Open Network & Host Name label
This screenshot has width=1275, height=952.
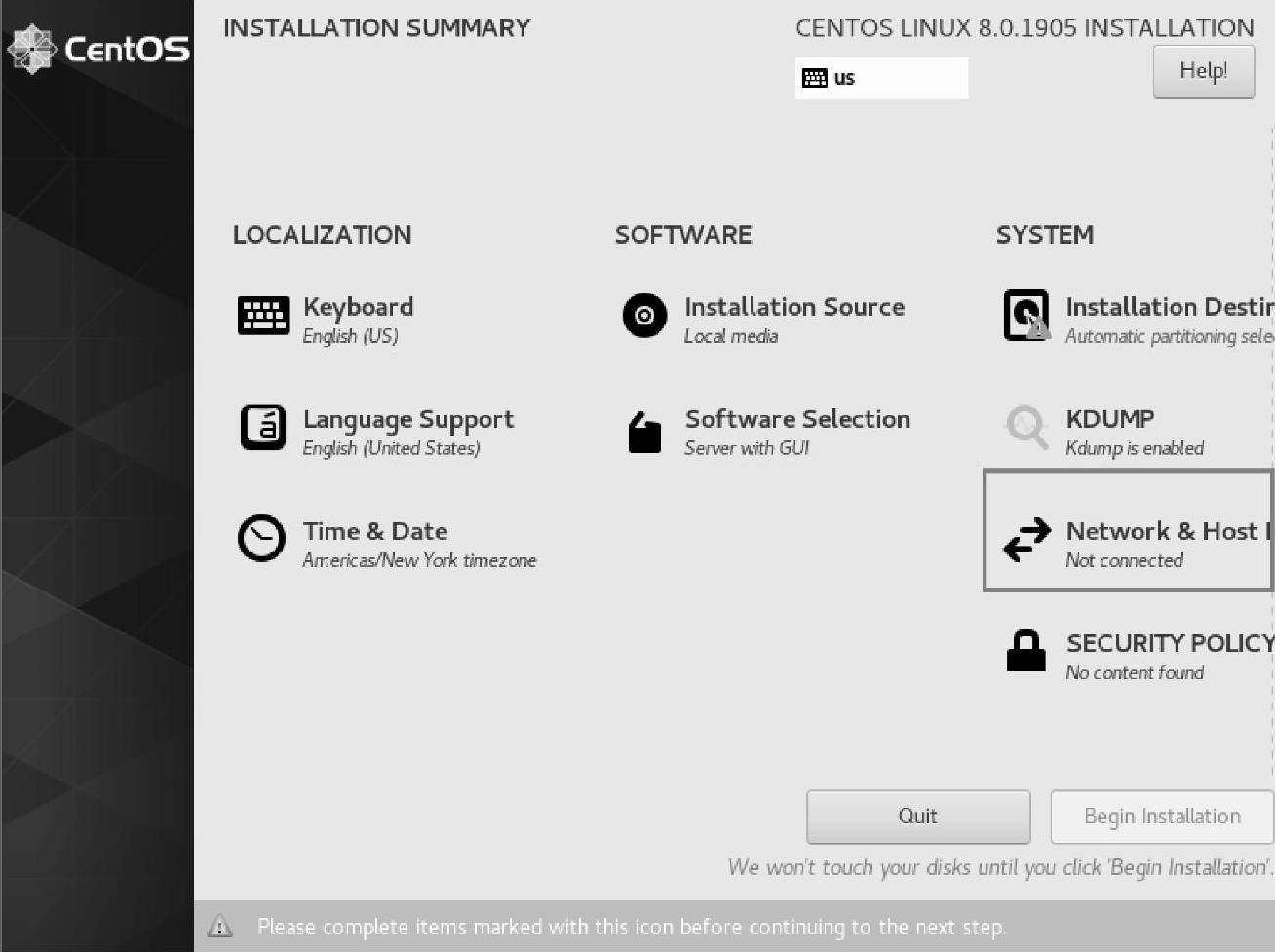(x=1170, y=531)
